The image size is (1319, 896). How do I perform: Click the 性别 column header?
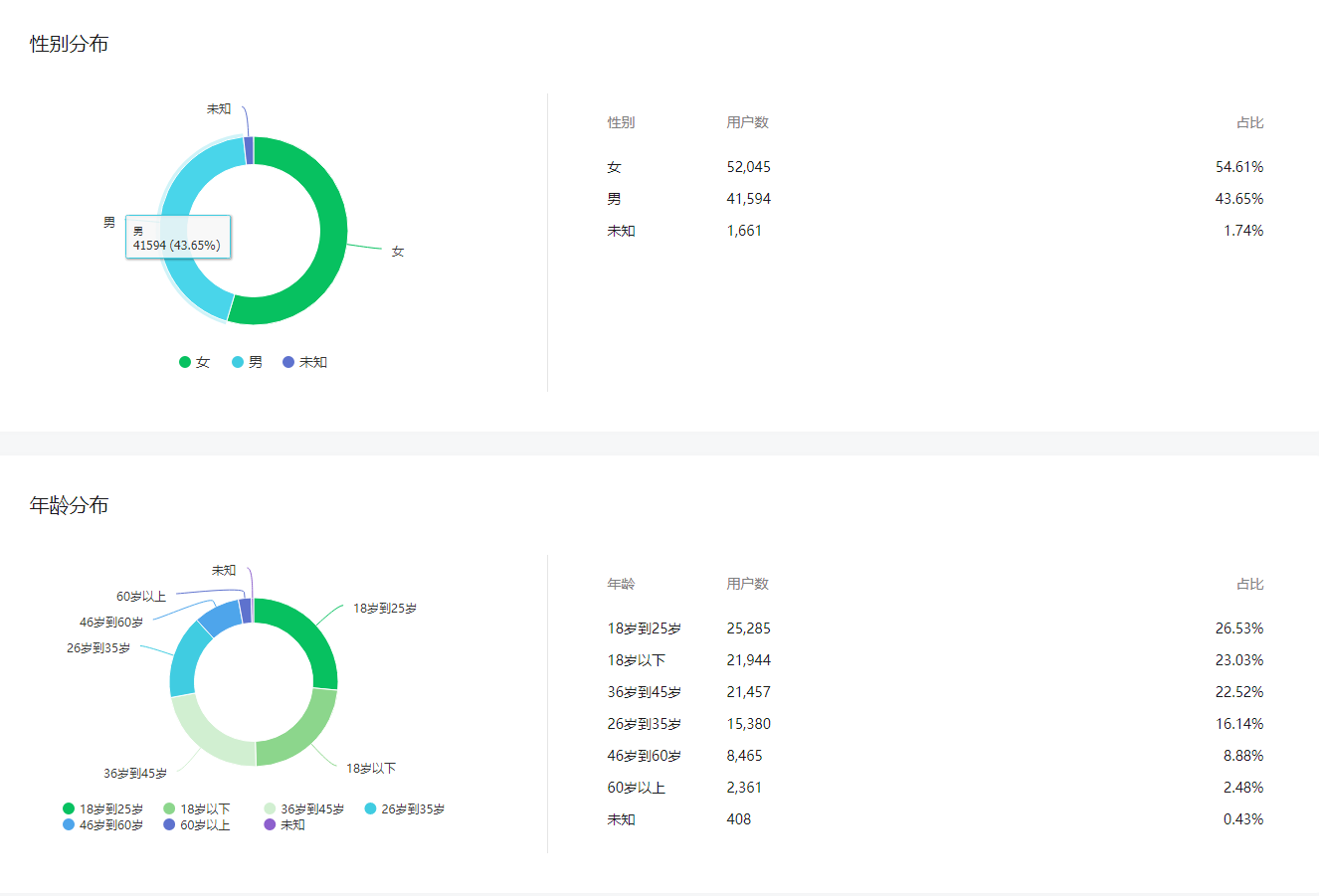621,122
